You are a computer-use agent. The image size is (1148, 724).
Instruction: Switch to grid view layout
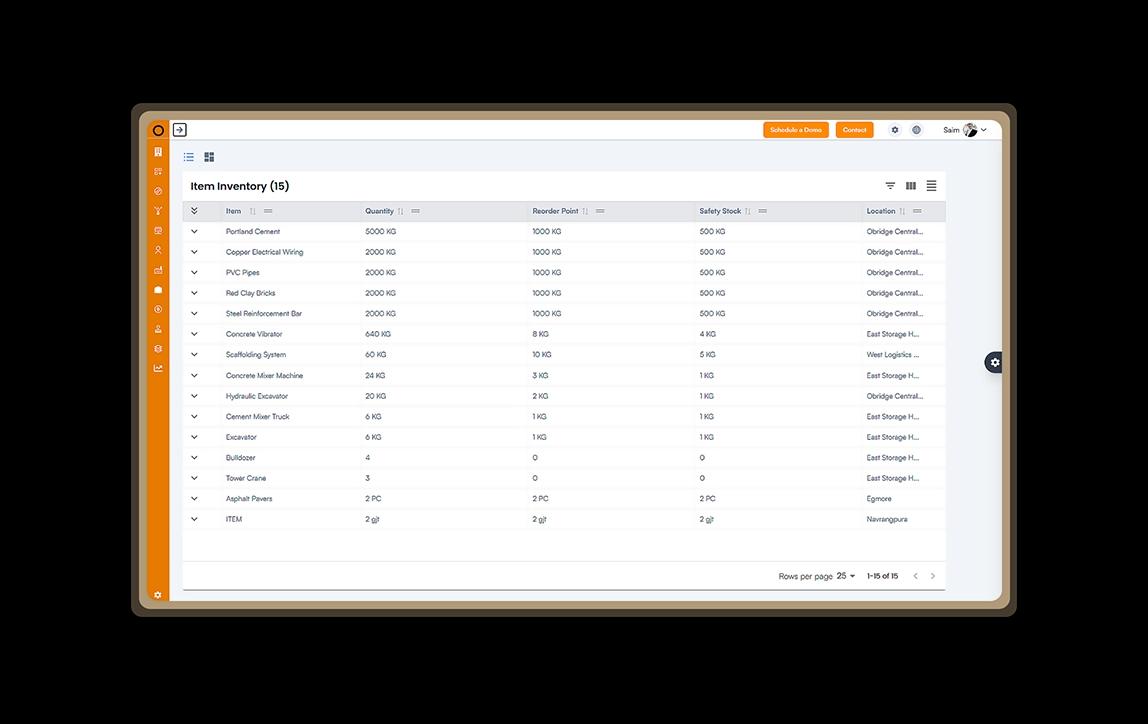tap(209, 157)
